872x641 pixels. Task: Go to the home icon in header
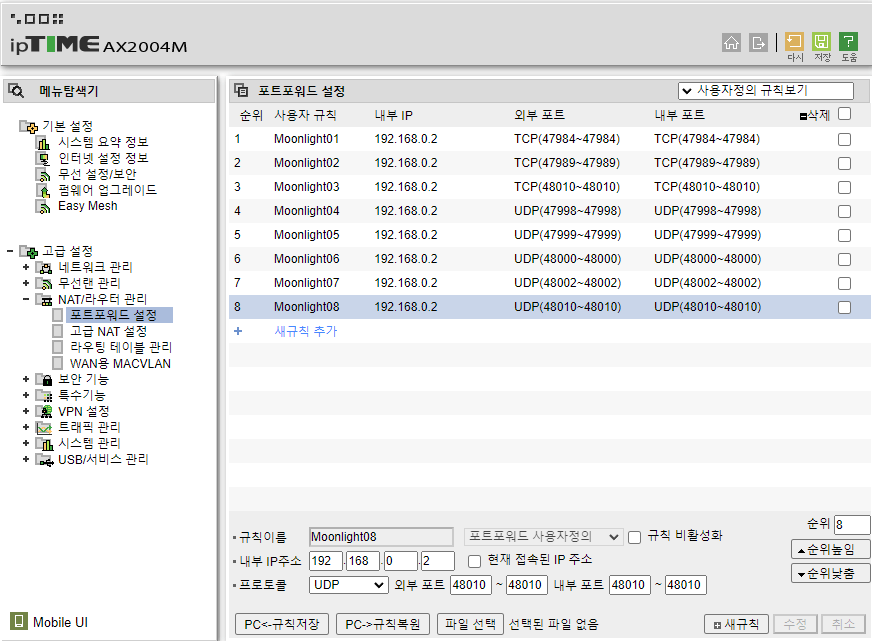tap(731, 42)
